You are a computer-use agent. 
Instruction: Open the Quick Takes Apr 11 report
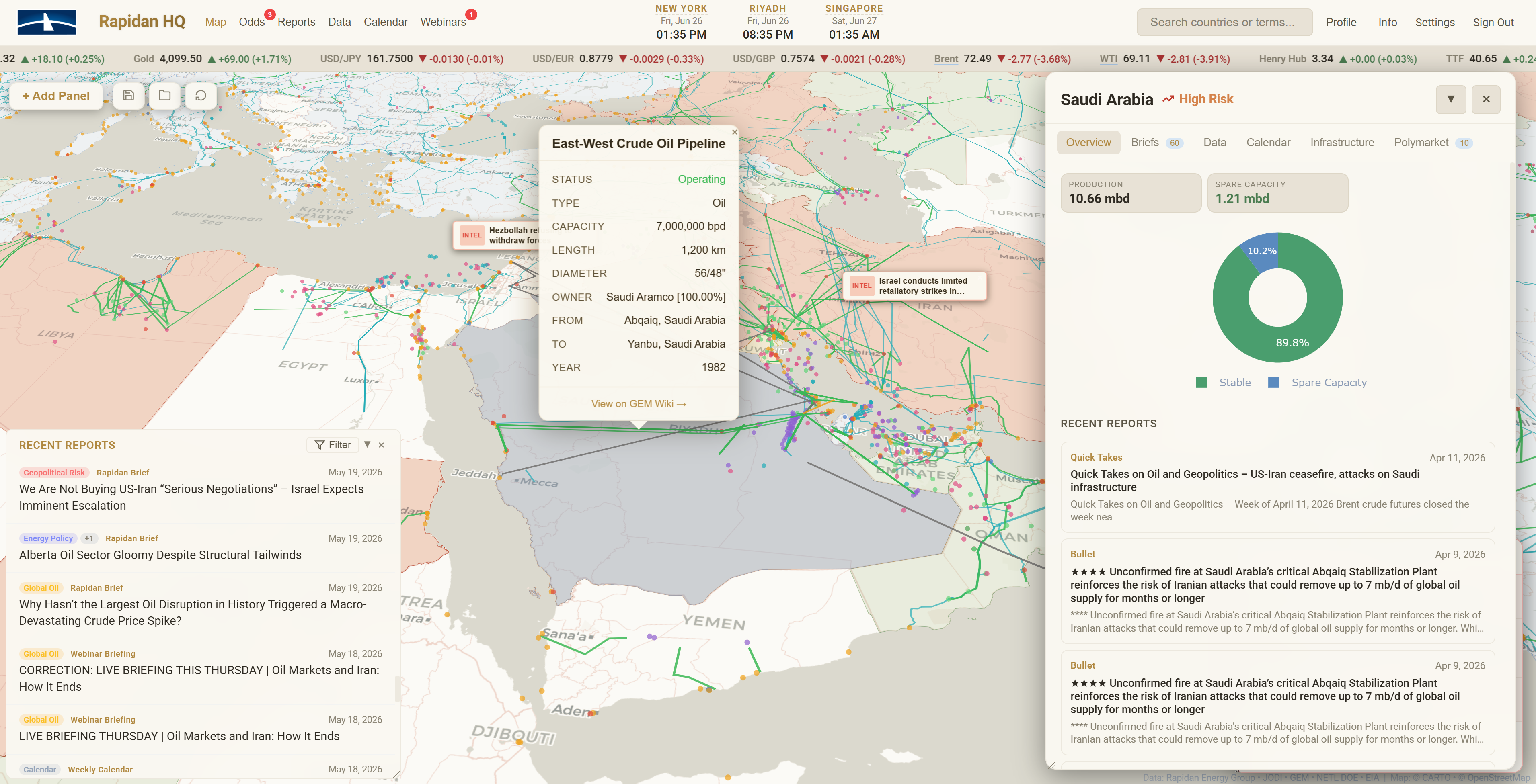click(1277, 487)
